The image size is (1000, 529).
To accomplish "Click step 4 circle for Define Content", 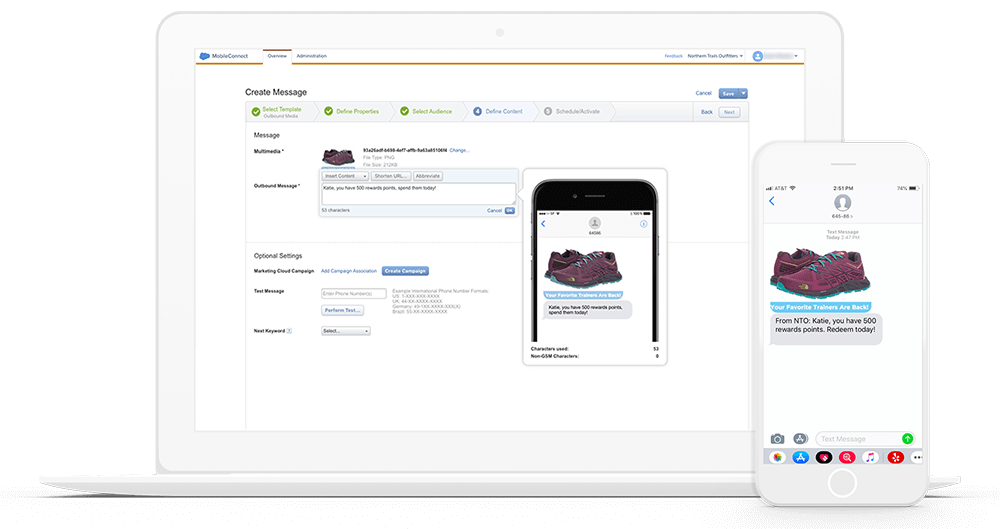I will pyautogui.click(x=477, y=111).
